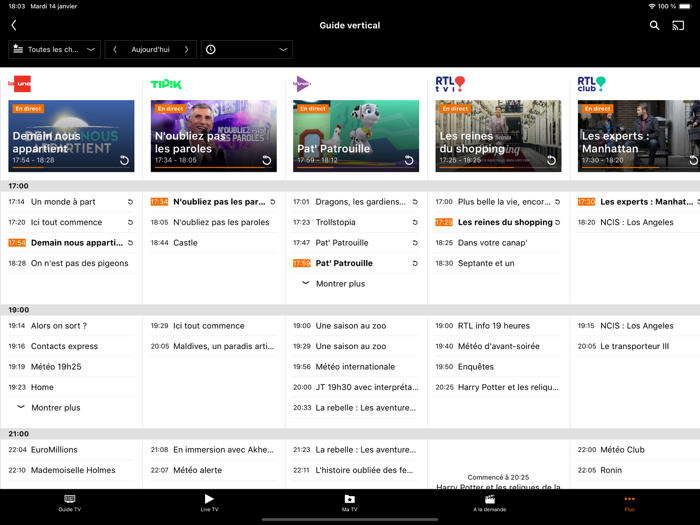Tap replay icon for Dragons, les gardiens

[x=415, y=202]
